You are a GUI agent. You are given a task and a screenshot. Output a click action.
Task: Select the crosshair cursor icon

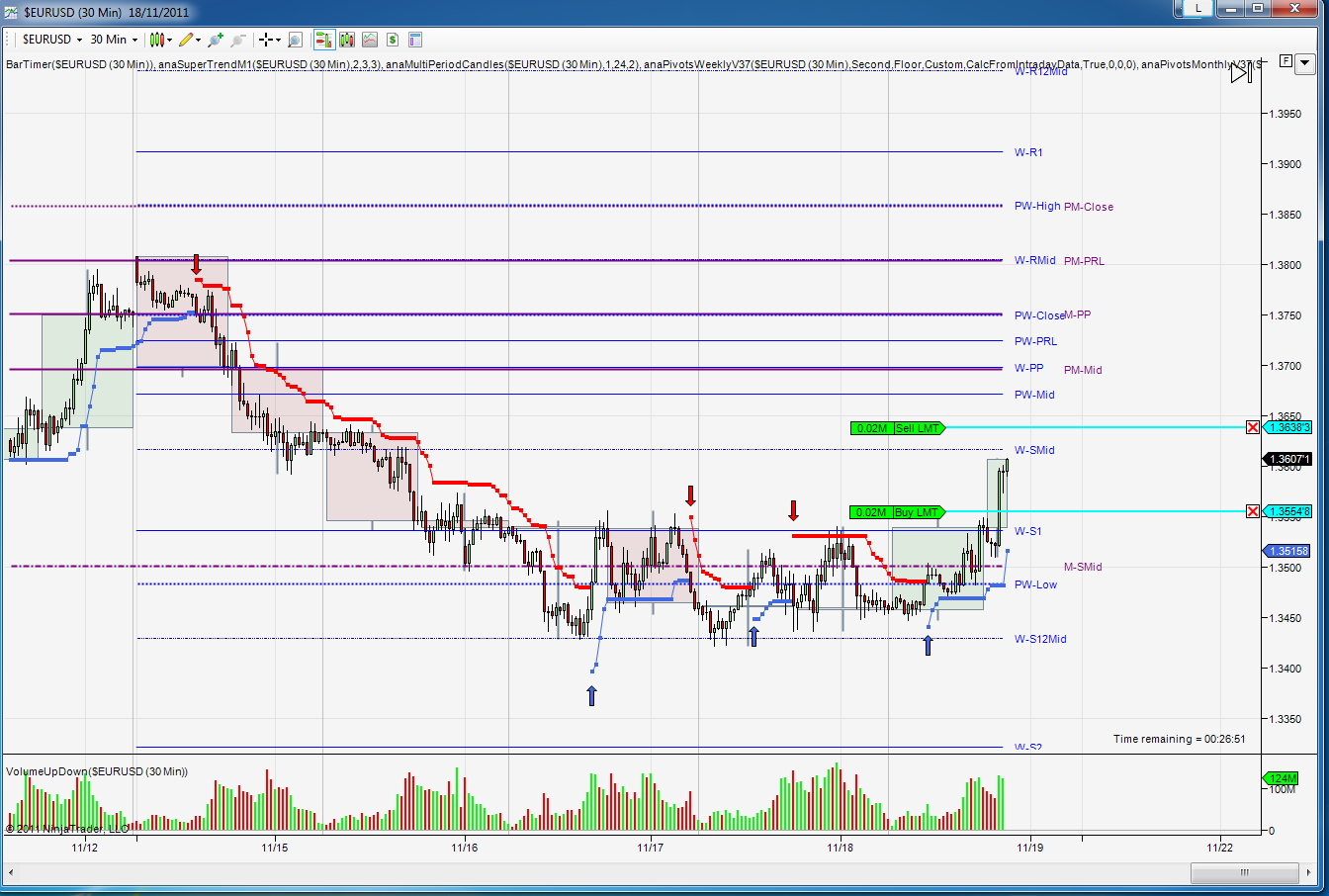point(265,40)
